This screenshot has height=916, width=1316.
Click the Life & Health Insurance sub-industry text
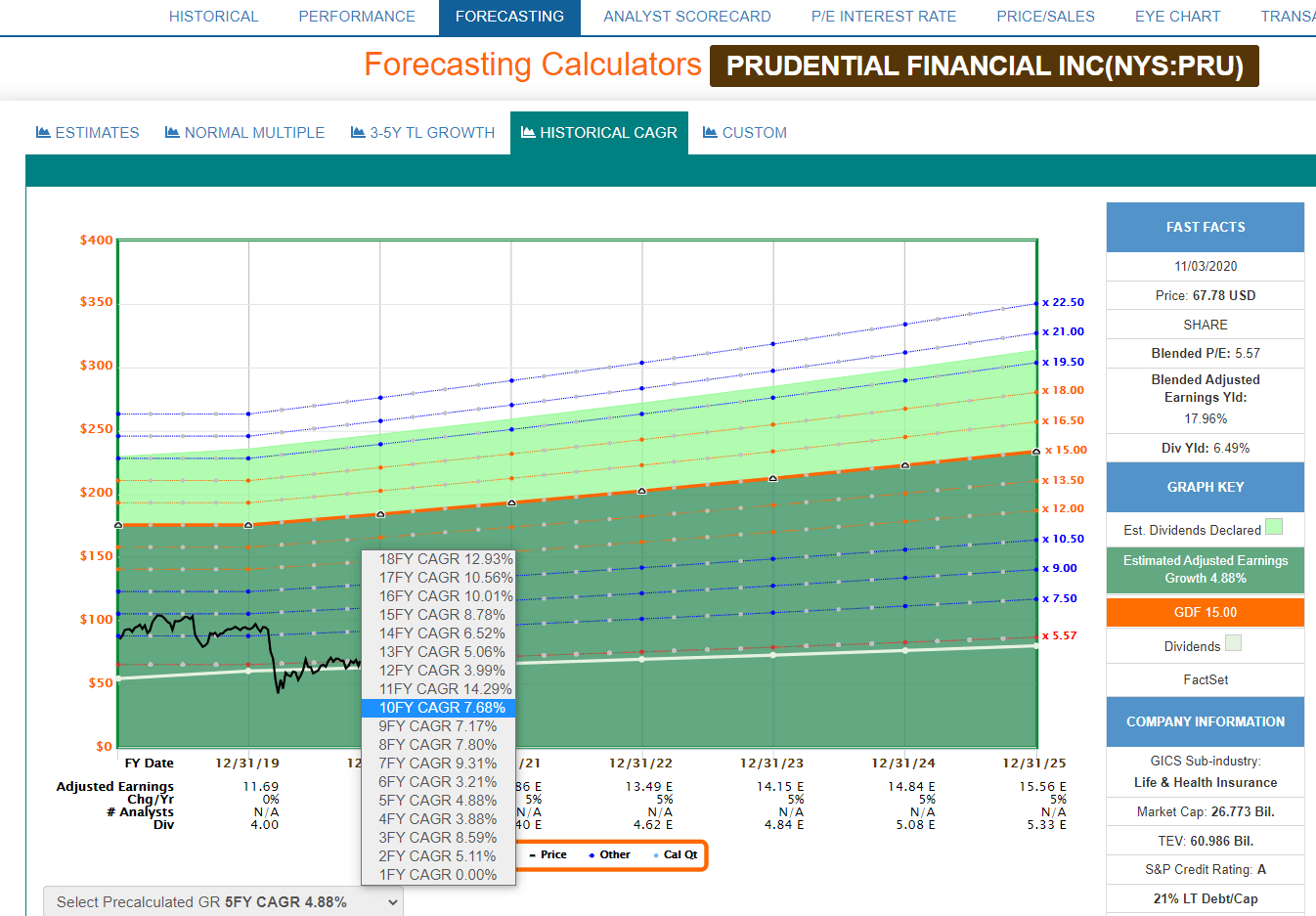[x=1206, y=782]
